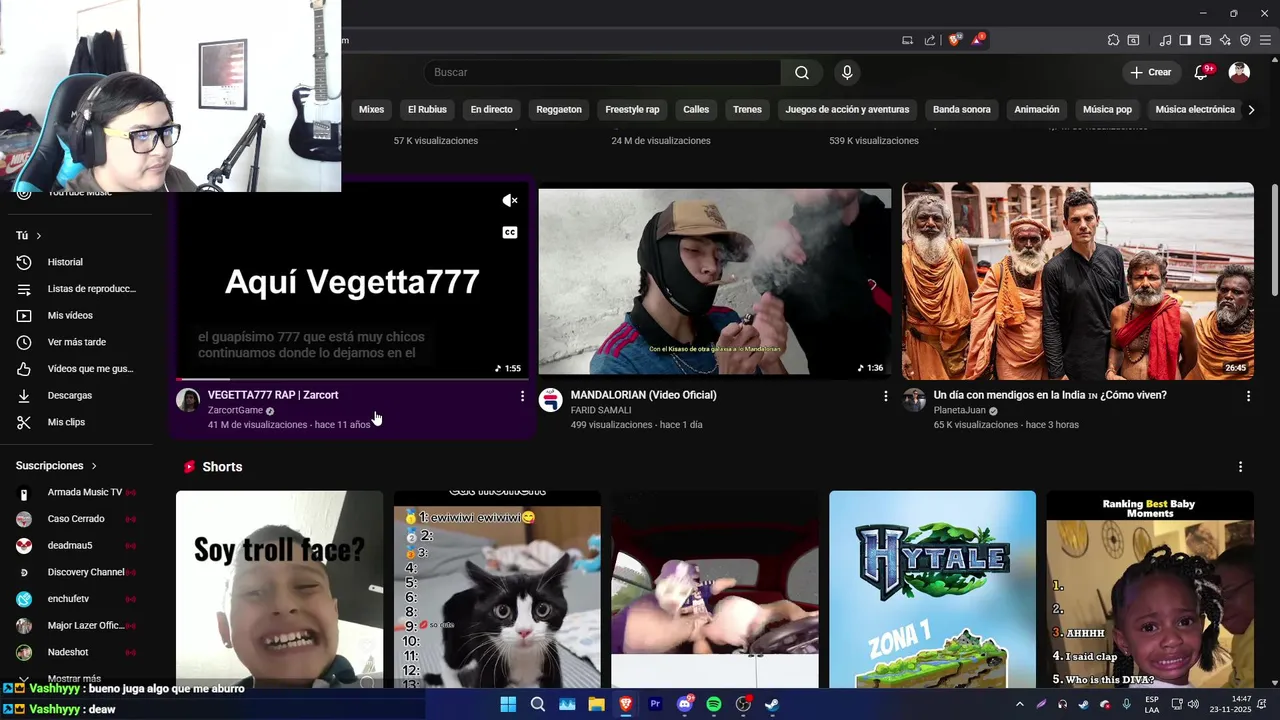Expand Suscripciones section chevron
The image size is (1280, 720).
[x=94, y=466]
